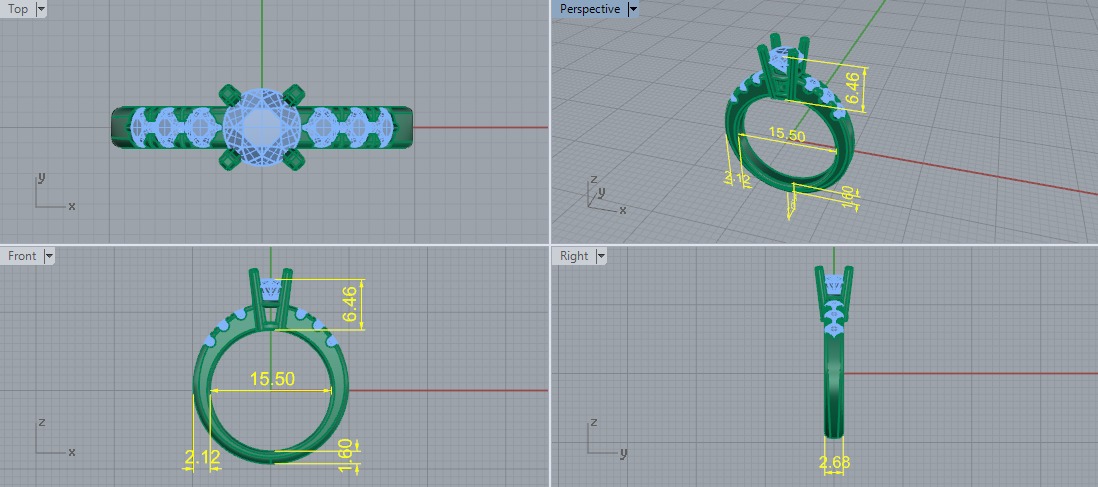Select the center round stone in Top view
This screenshot has width=1098, height=487.
263,128
